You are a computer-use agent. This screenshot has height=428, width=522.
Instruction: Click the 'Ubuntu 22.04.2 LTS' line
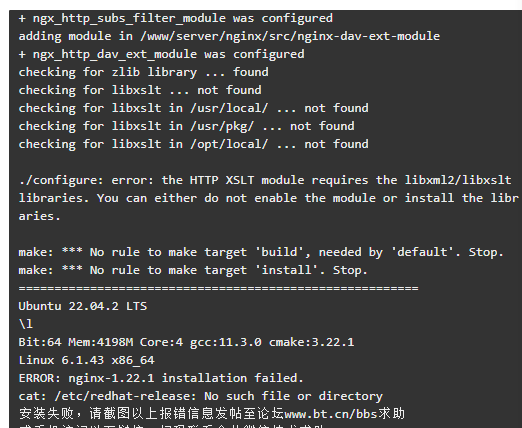(83, 306)
